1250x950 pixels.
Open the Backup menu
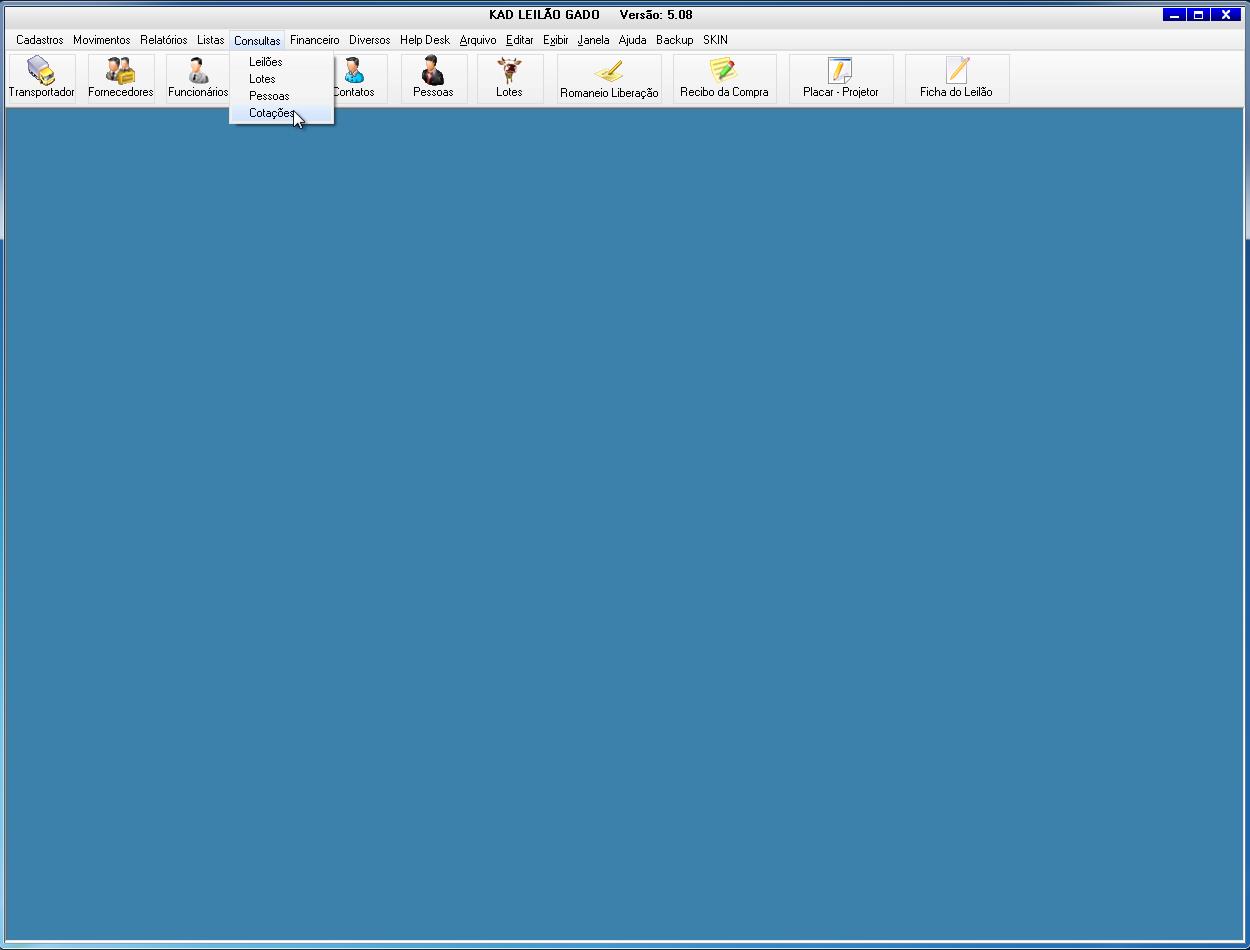pos(675,40)
